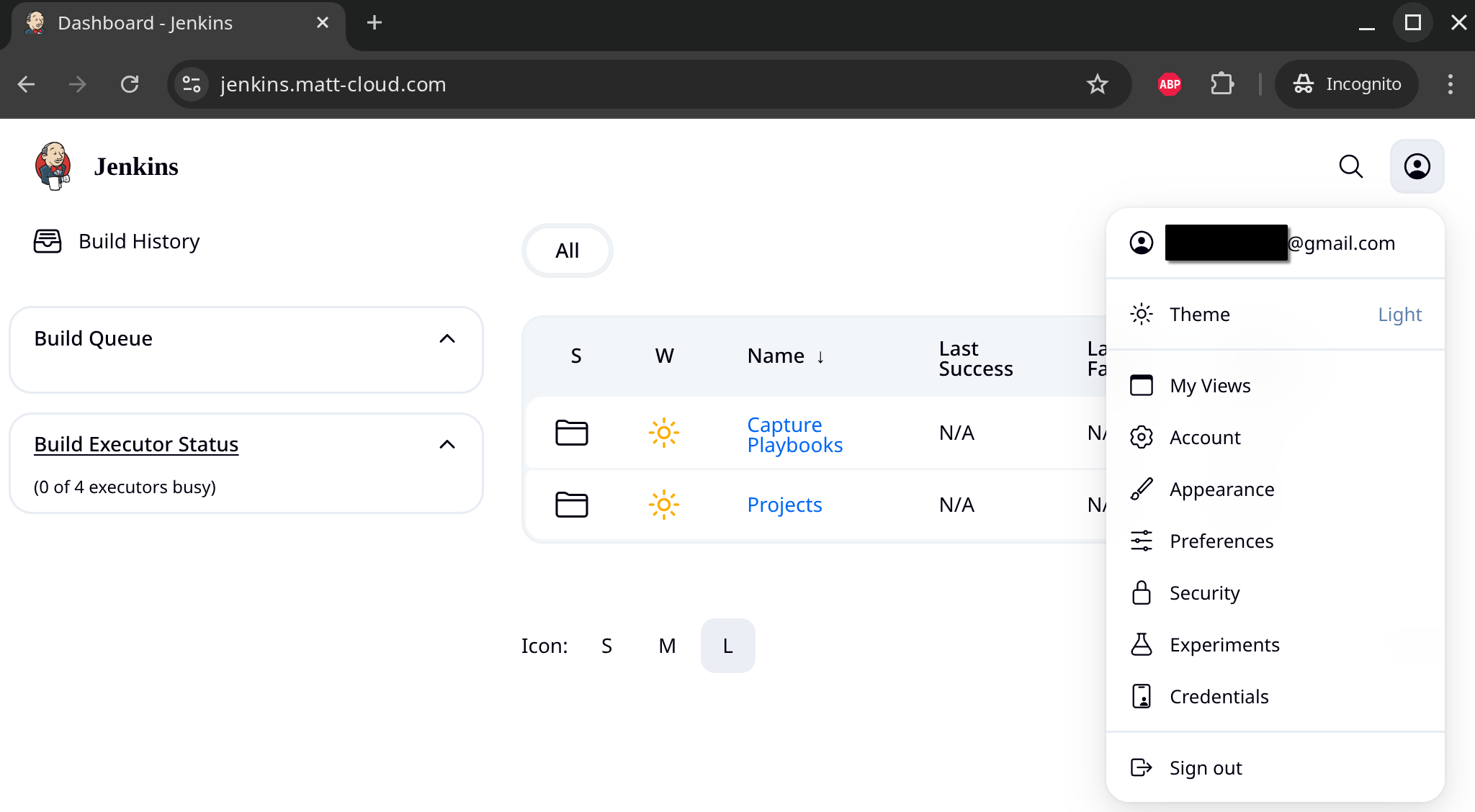Click the Sign out icon
The height and width of the screenshot is (812, 1475).
coord(1142,767)
